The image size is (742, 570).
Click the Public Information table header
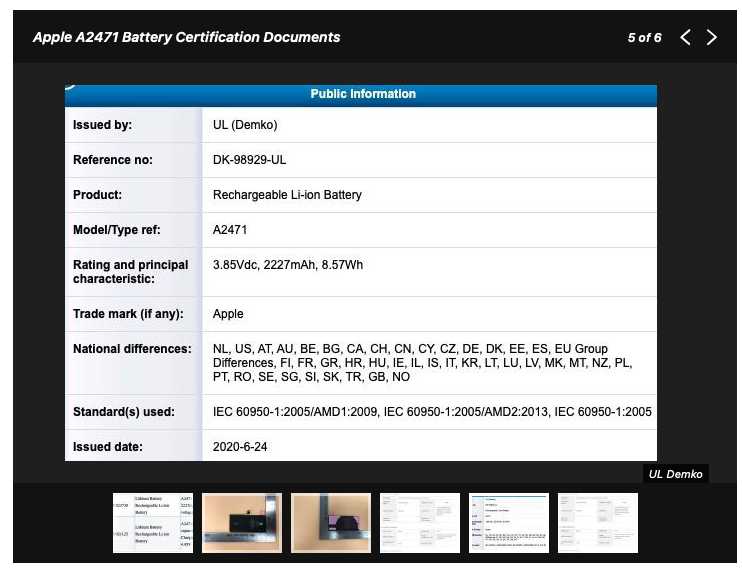[x=361, y=94]
